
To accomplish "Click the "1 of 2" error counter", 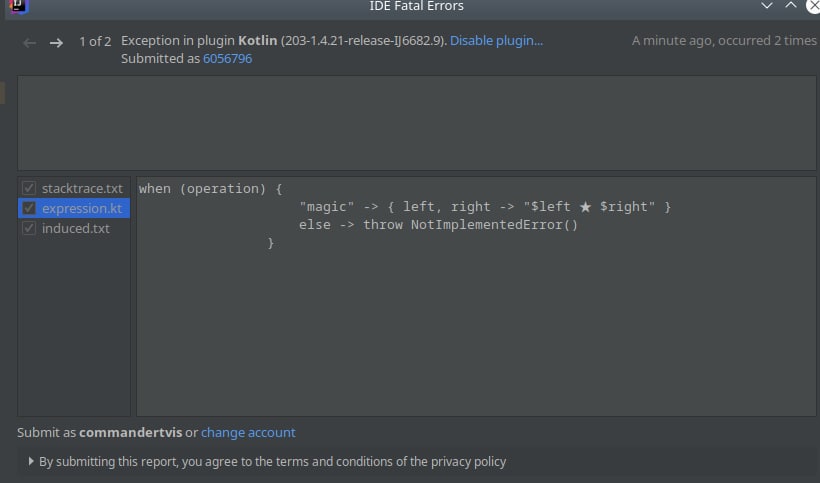I will tap(95, 42).
